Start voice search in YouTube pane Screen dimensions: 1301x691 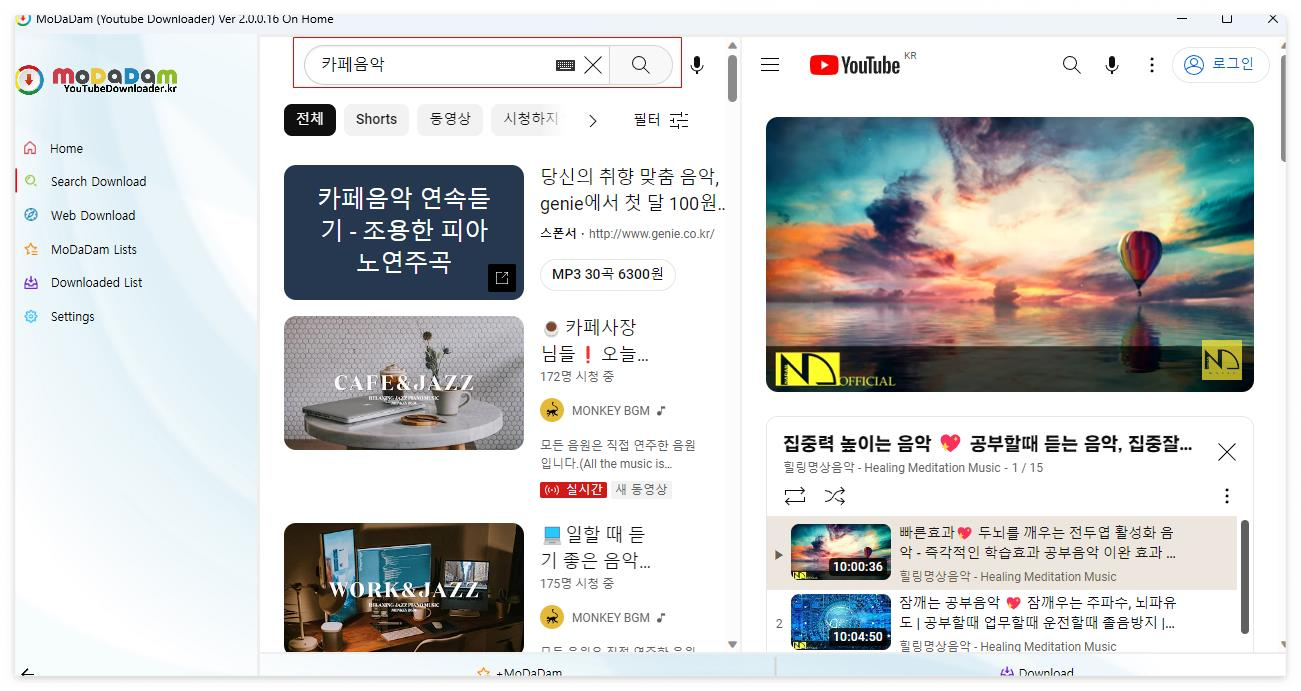(1112, 65)
